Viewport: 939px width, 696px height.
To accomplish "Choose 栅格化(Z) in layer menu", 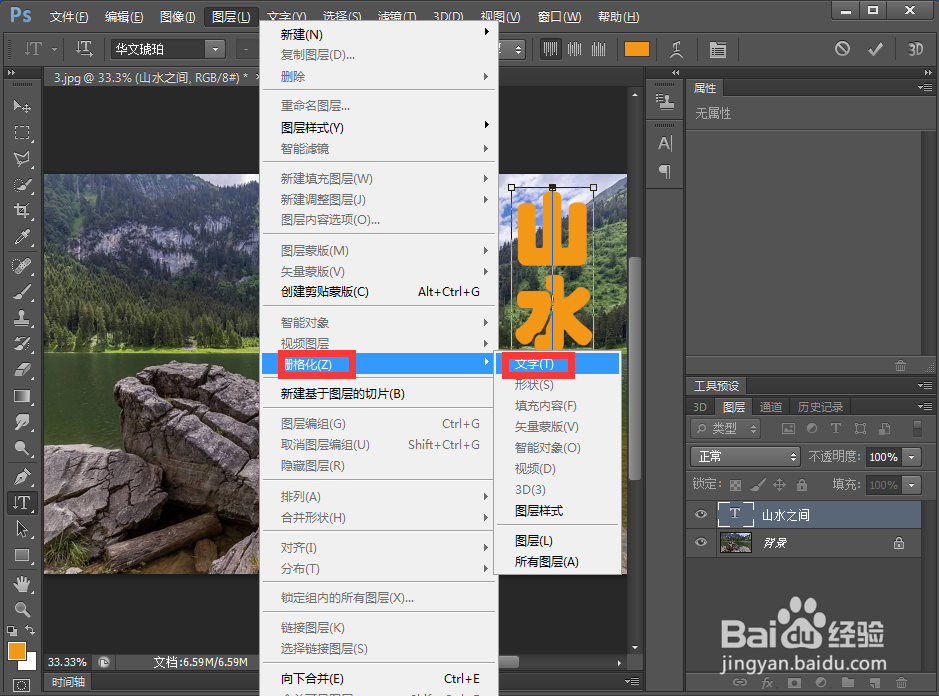I will point(379,364).
